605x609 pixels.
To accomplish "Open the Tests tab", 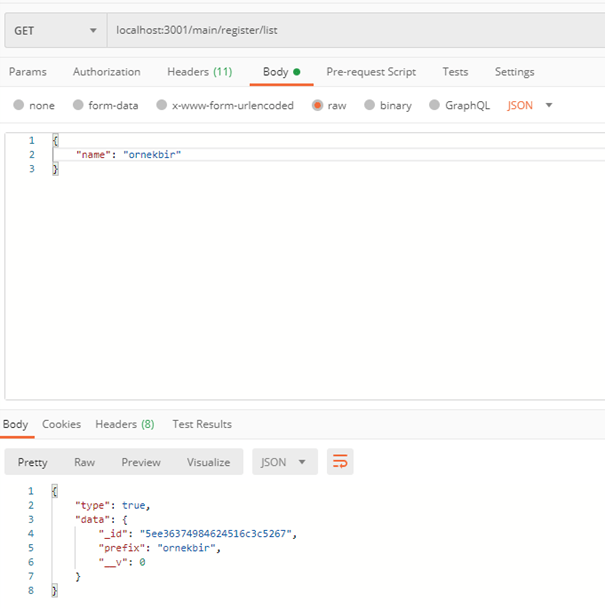I will tap(455, 72).
